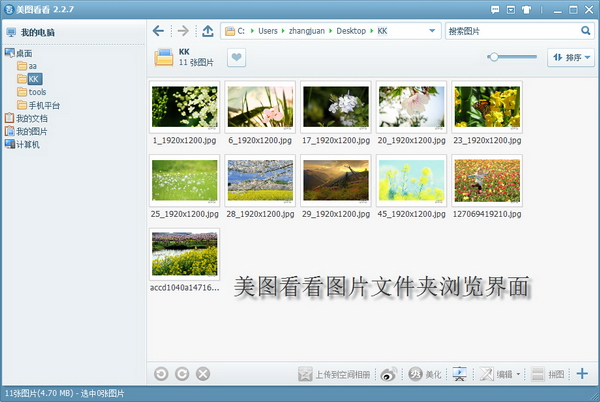Open 拼图 collage tool
This screenshot has width=600, height=402.
(548, 374)
